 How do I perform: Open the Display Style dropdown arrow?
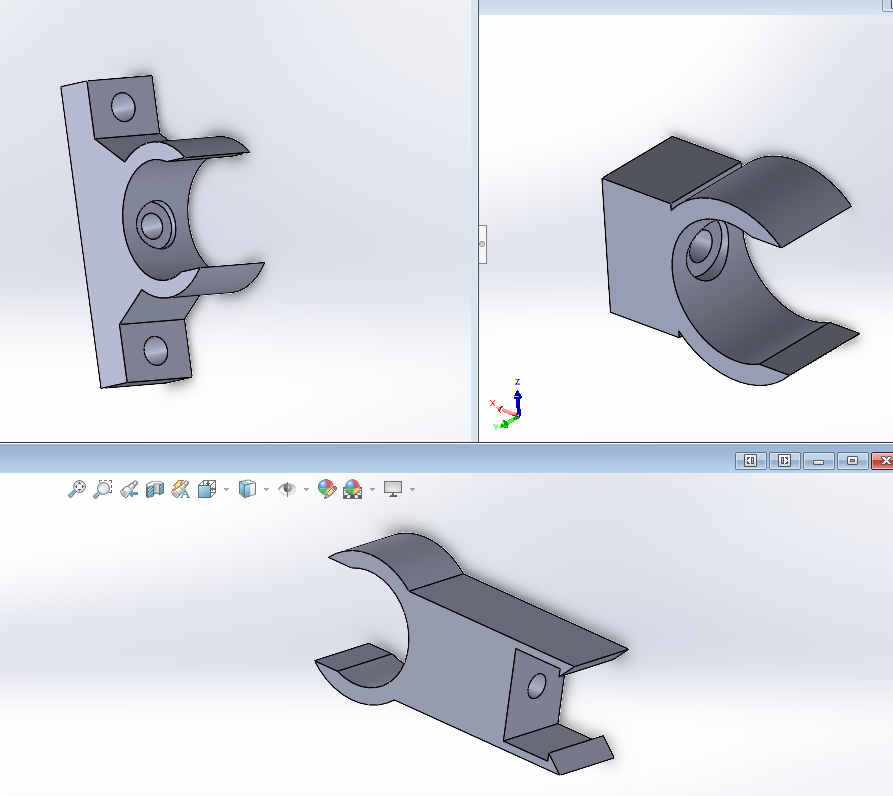tap(266, 489)
